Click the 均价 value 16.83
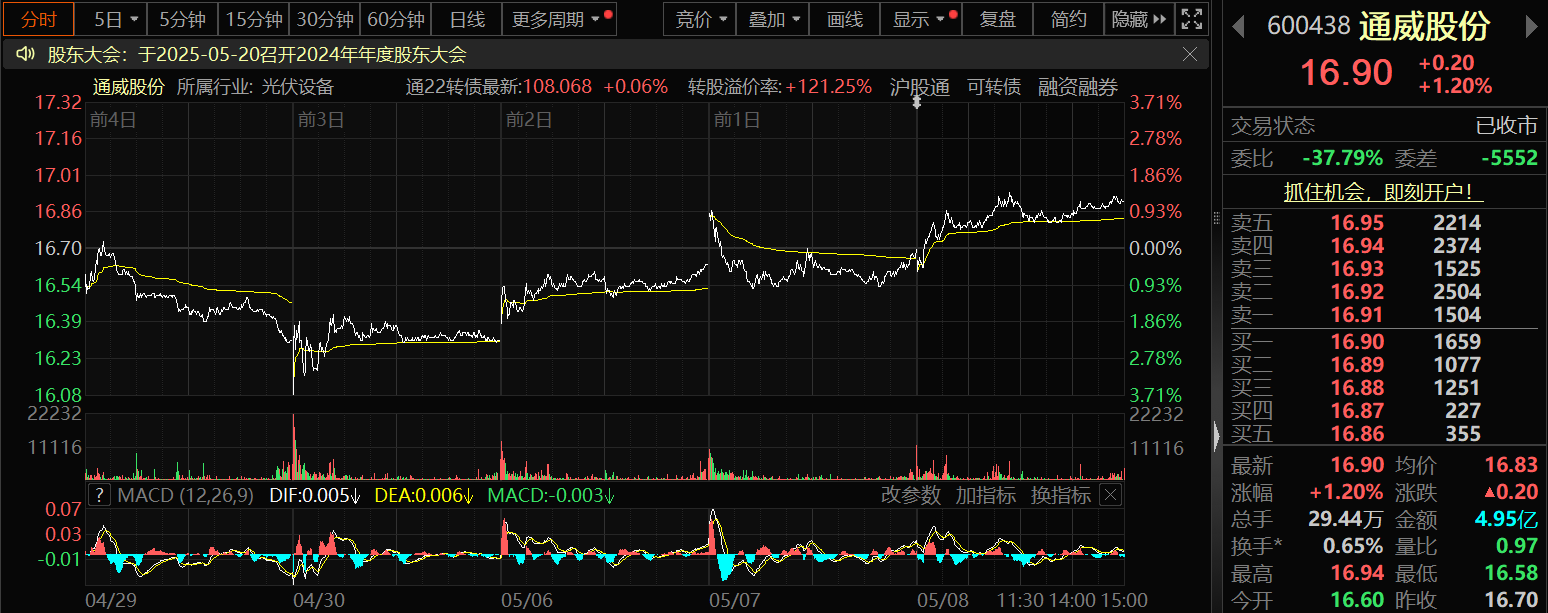Screen dimensions: 1548x613 [1511, 465]
